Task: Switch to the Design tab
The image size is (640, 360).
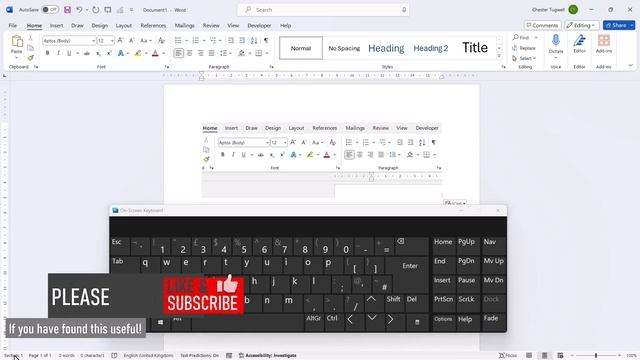Action: (99, 25)
